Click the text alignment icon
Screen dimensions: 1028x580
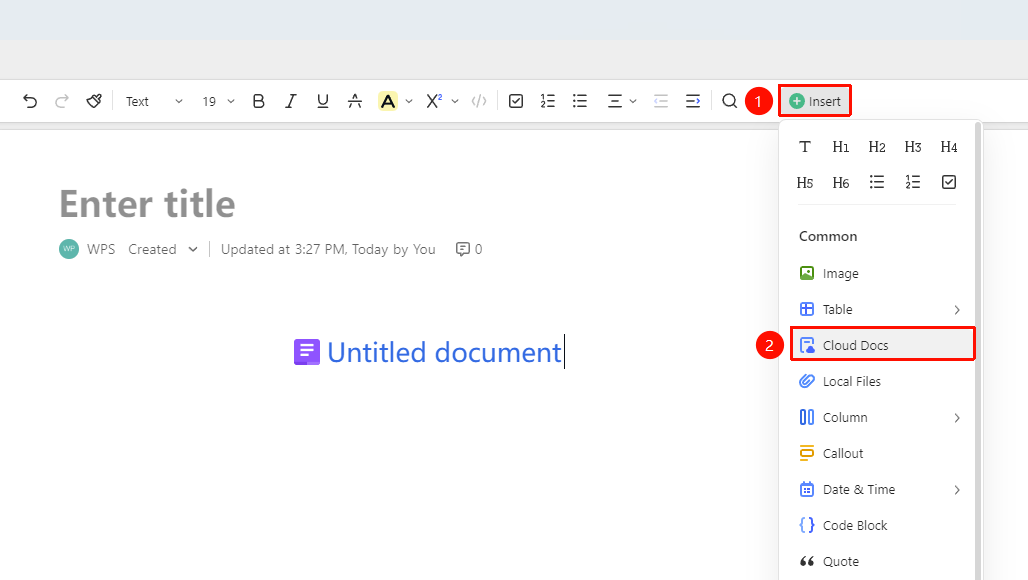pyautogui.click(x=614, y=101)
